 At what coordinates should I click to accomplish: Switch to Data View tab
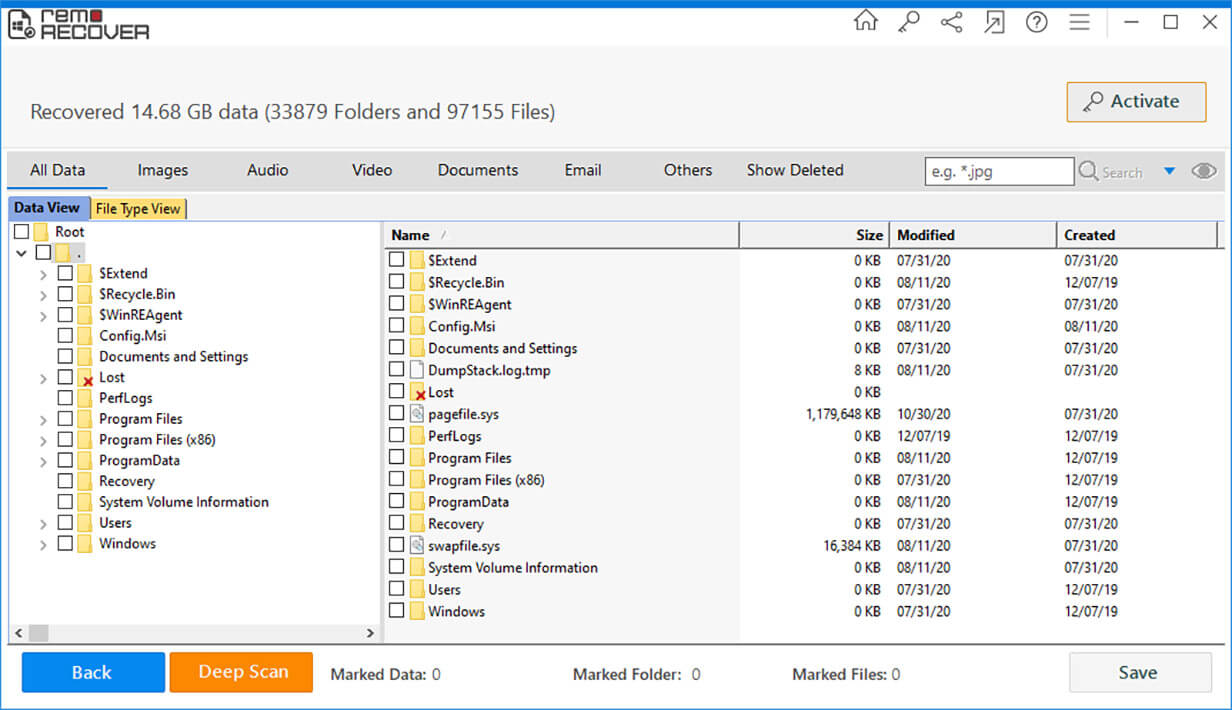[x=47, y=208]
